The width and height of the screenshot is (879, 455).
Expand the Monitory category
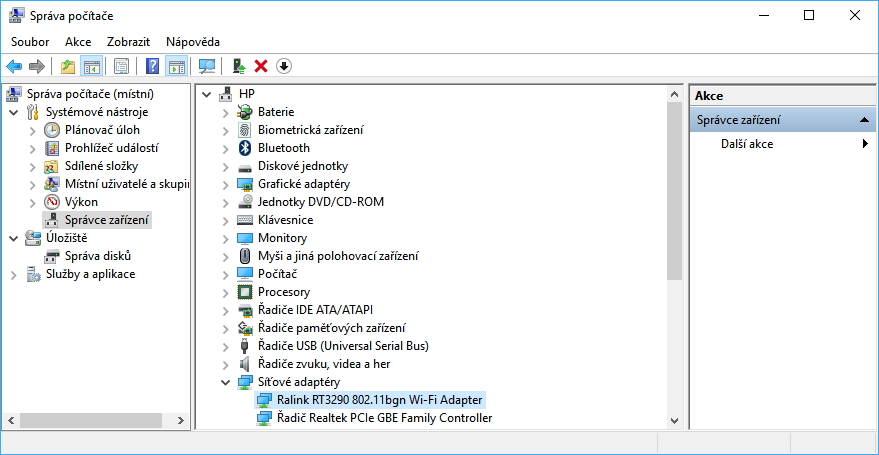pos(225,238)
